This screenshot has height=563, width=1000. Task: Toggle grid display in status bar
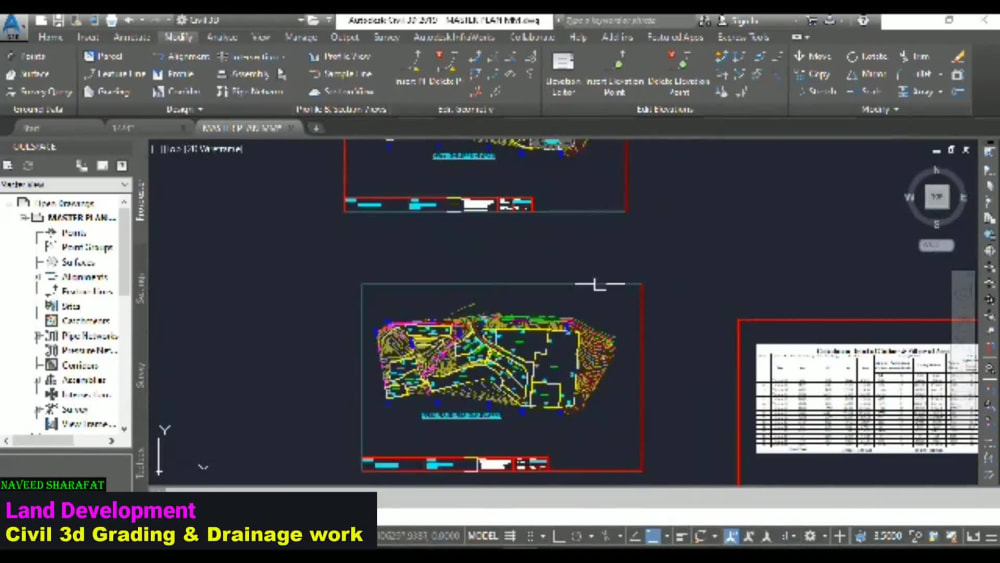[510, 536]
